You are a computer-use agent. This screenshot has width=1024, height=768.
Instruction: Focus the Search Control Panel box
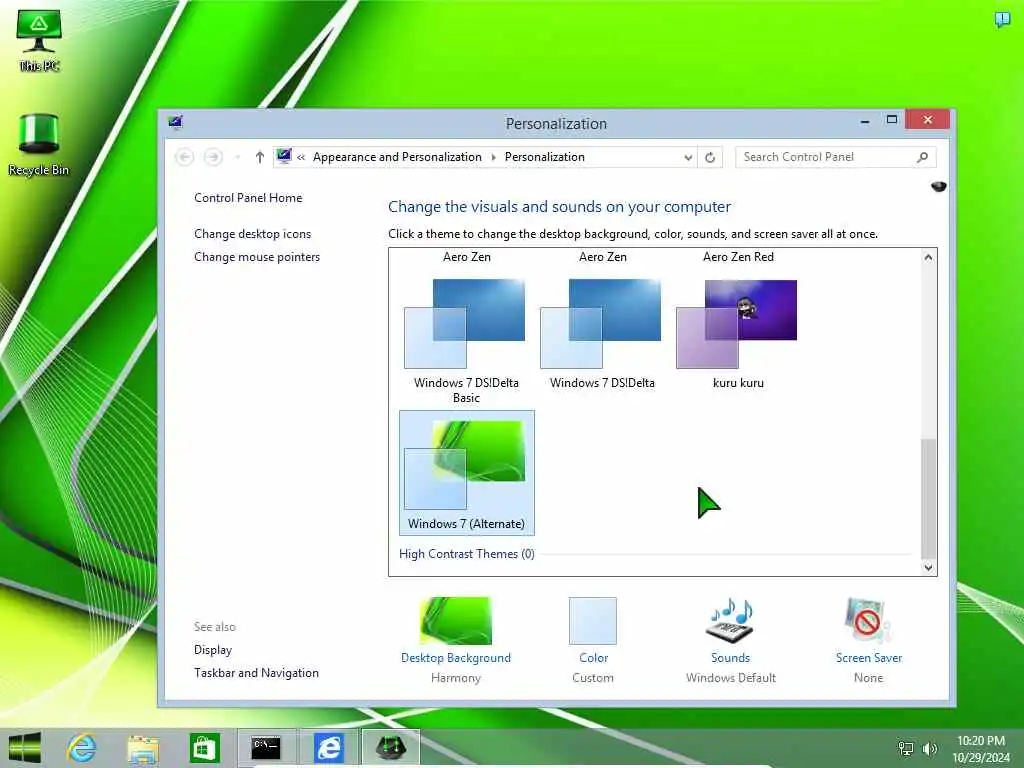(826, 157)
